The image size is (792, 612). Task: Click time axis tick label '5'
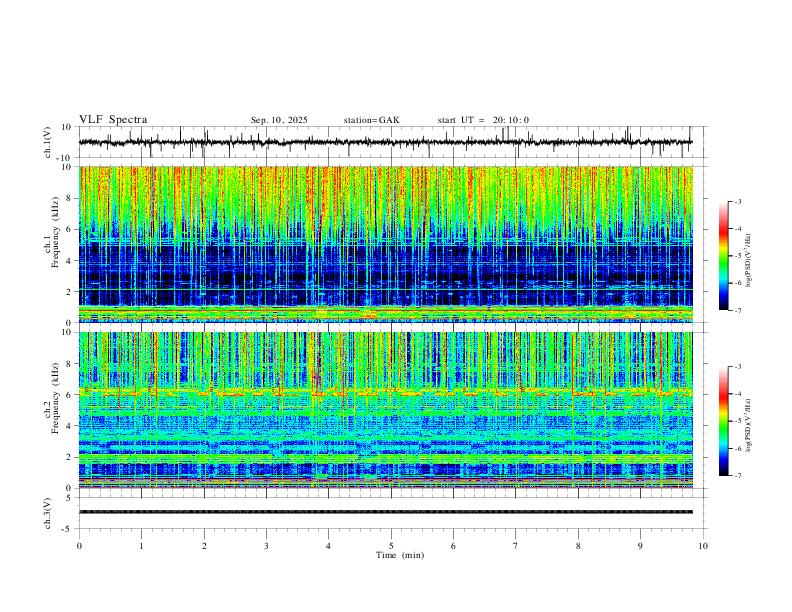coord(391,546)
